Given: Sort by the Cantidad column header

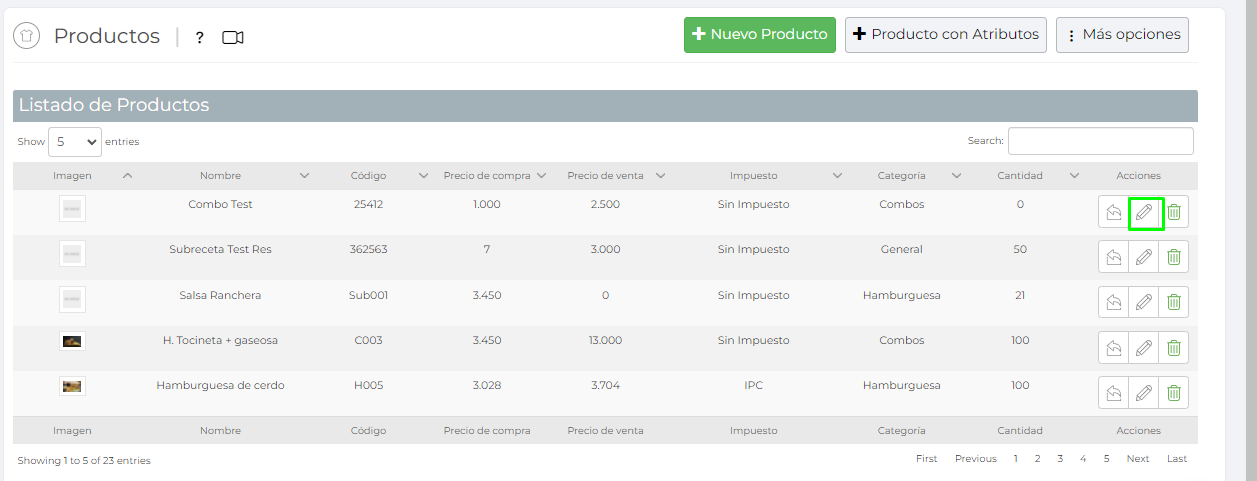Looking at the screenshot, I should [1020, 176].
